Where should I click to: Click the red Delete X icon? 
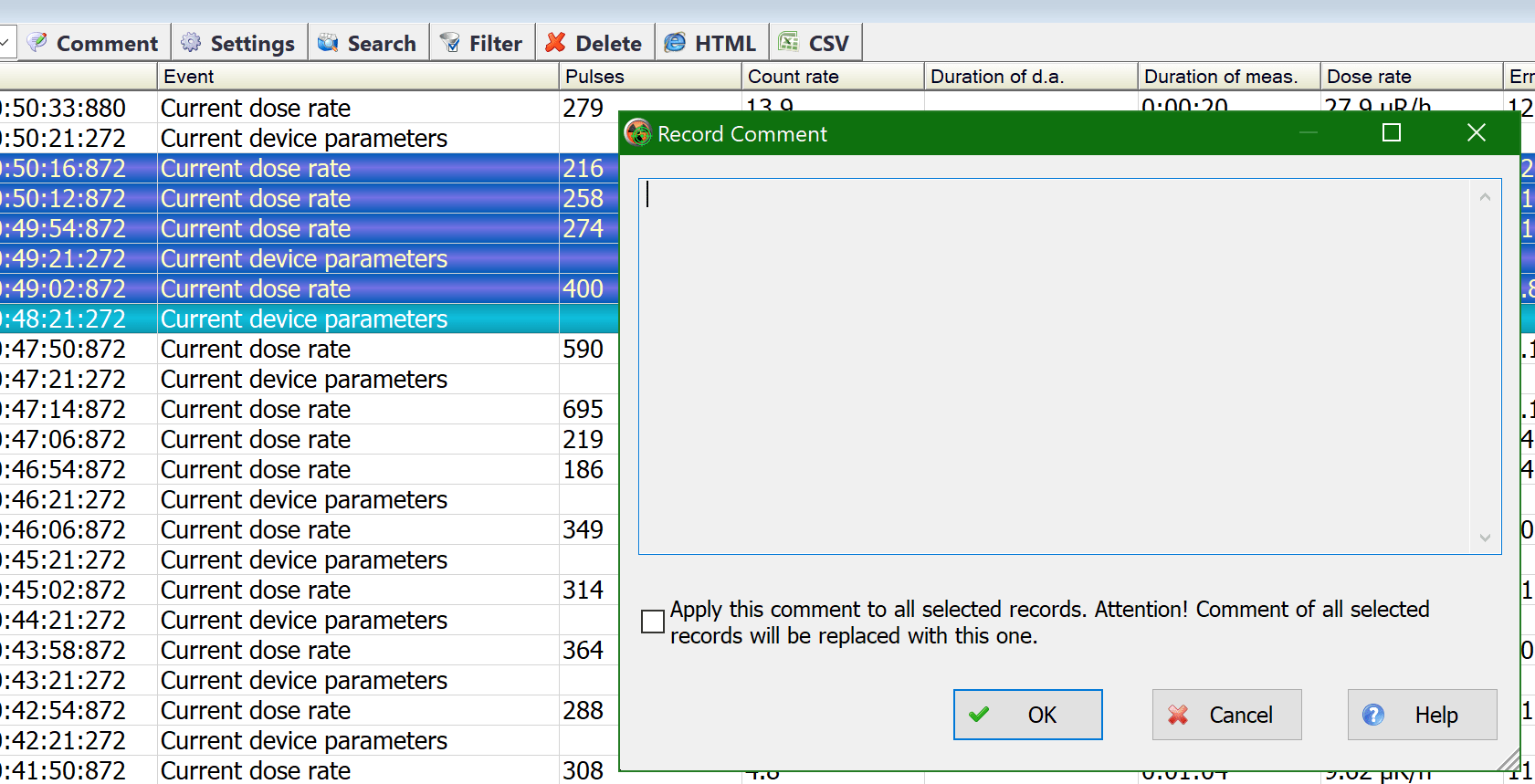[x=555, y=43]
